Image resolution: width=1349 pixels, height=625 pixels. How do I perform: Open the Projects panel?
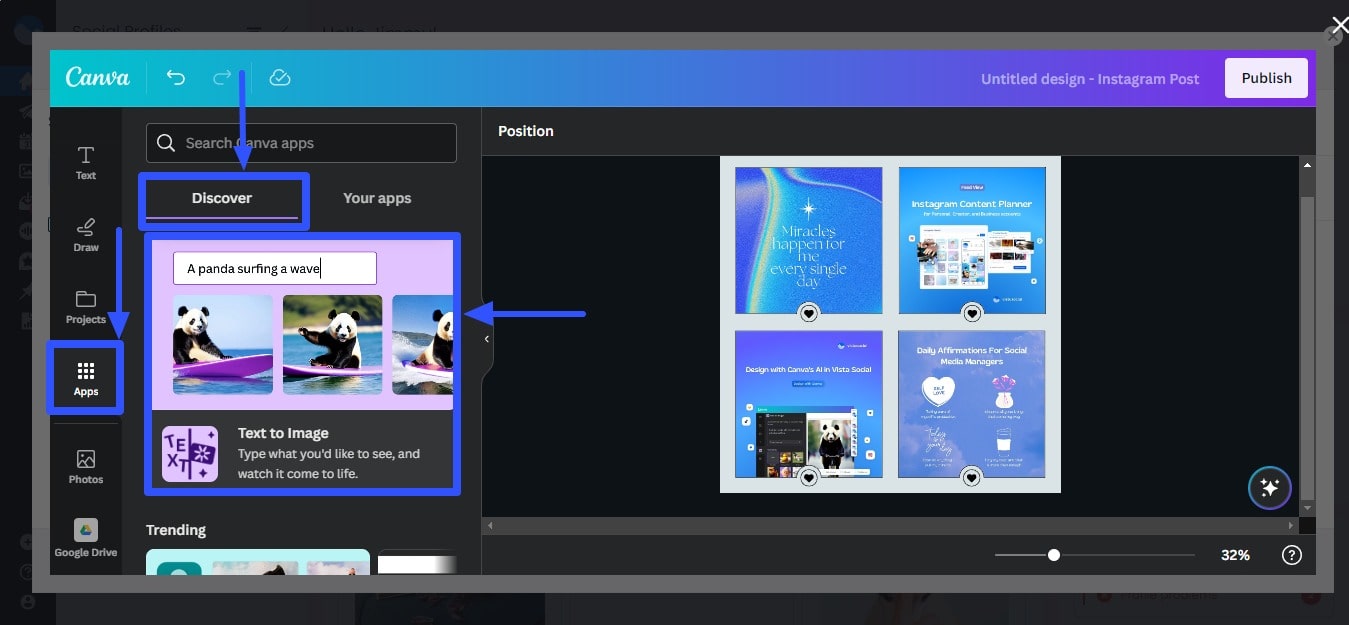pos(85,305)
